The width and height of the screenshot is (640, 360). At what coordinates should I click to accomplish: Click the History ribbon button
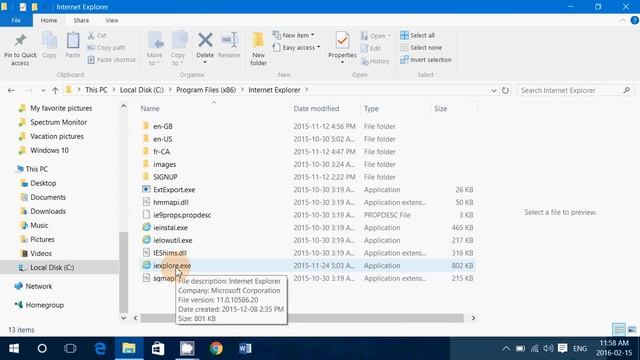click(x=375, y=61)
